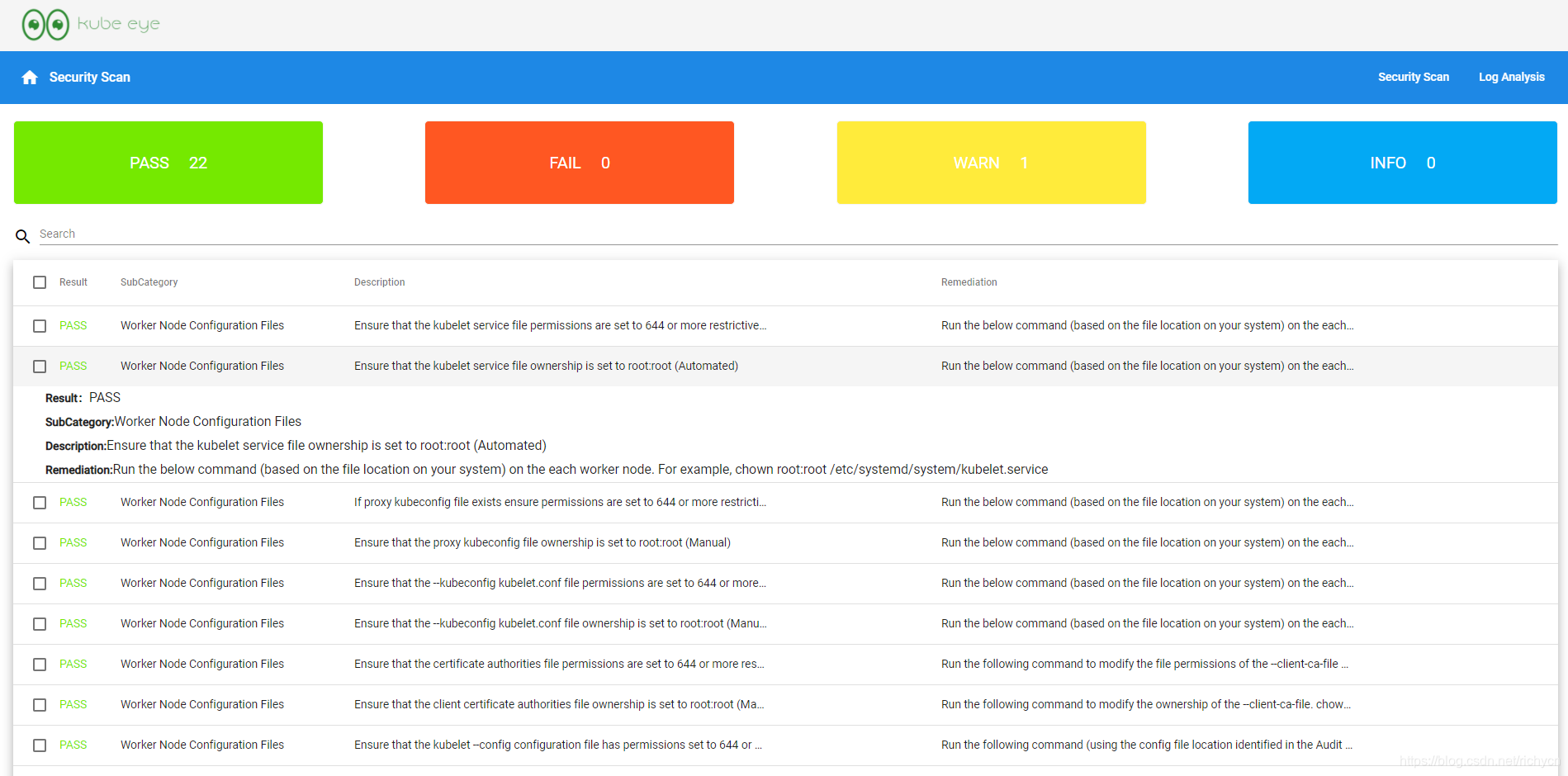The height and width of the screenshot is (776, 1568).
Task: Click expanded detail Description line
Action: (x=296, y=446)
